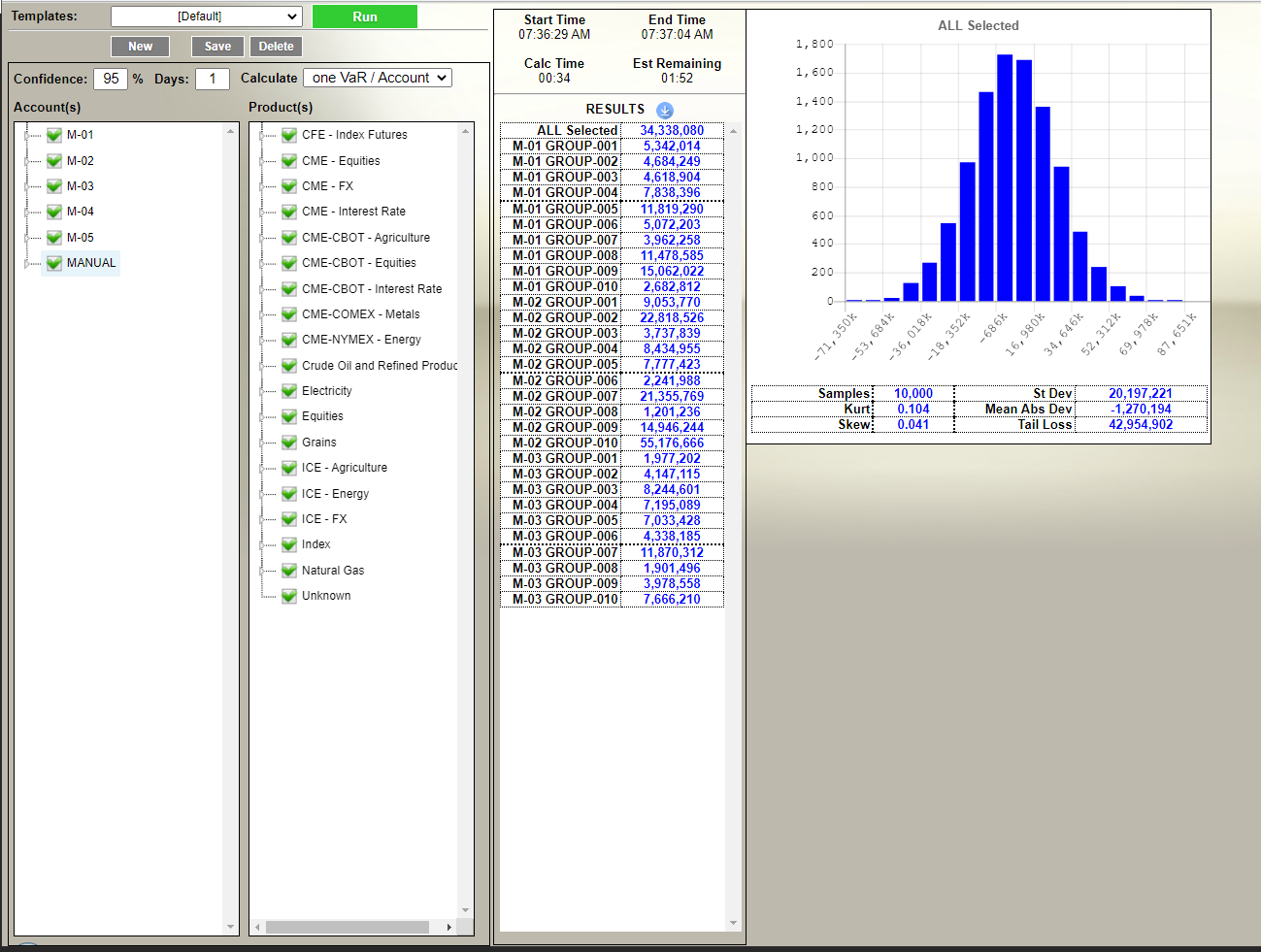Toggle the MANUAL account green checkmark
The image size is (1261, 952).
(54, 263)
